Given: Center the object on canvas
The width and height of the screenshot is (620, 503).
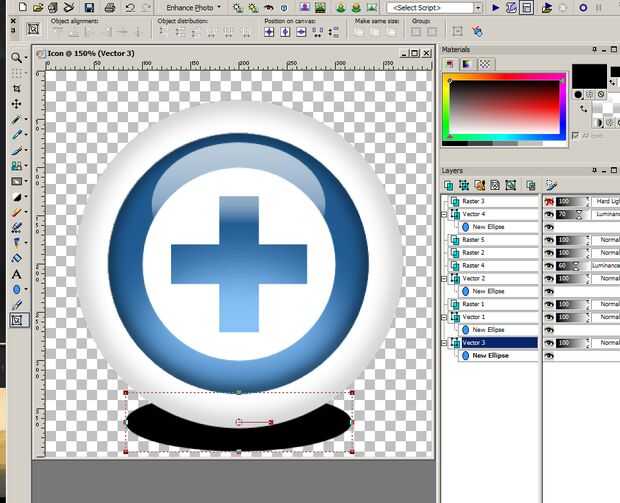Looking at the screenshot, I should pyautogui.click(x=269, y=32).
